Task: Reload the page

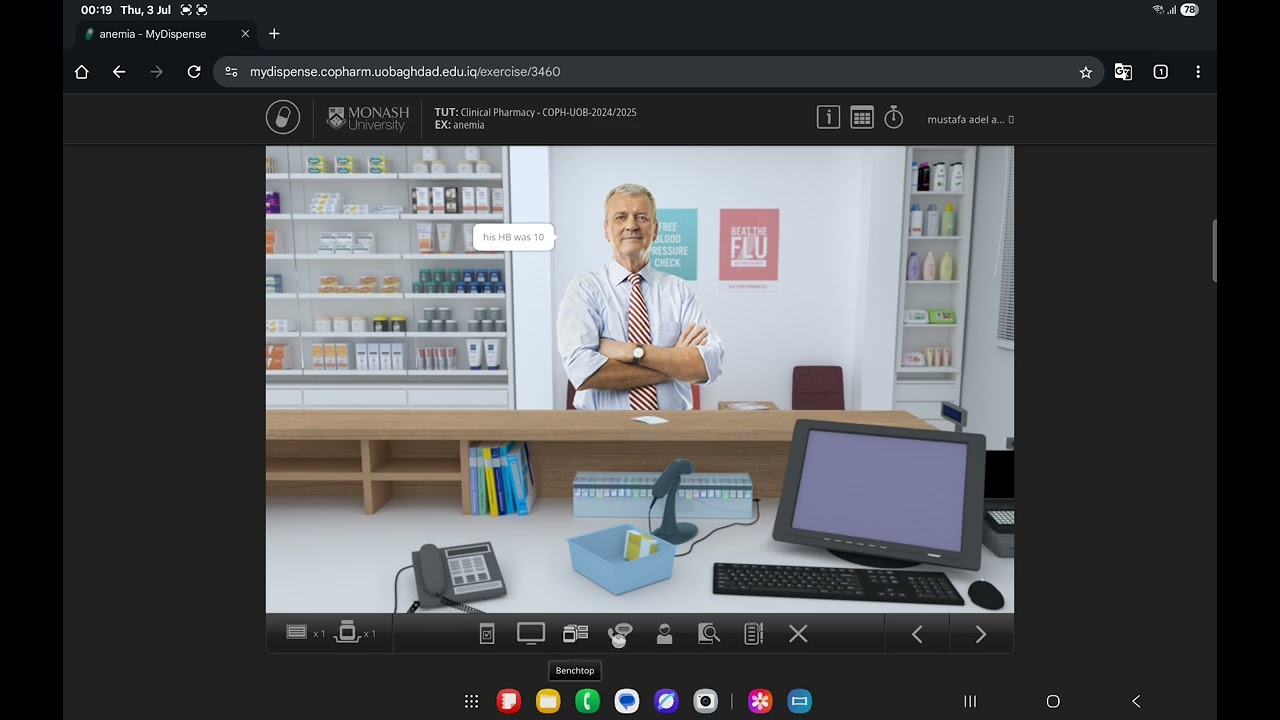Action: point(194,72)
